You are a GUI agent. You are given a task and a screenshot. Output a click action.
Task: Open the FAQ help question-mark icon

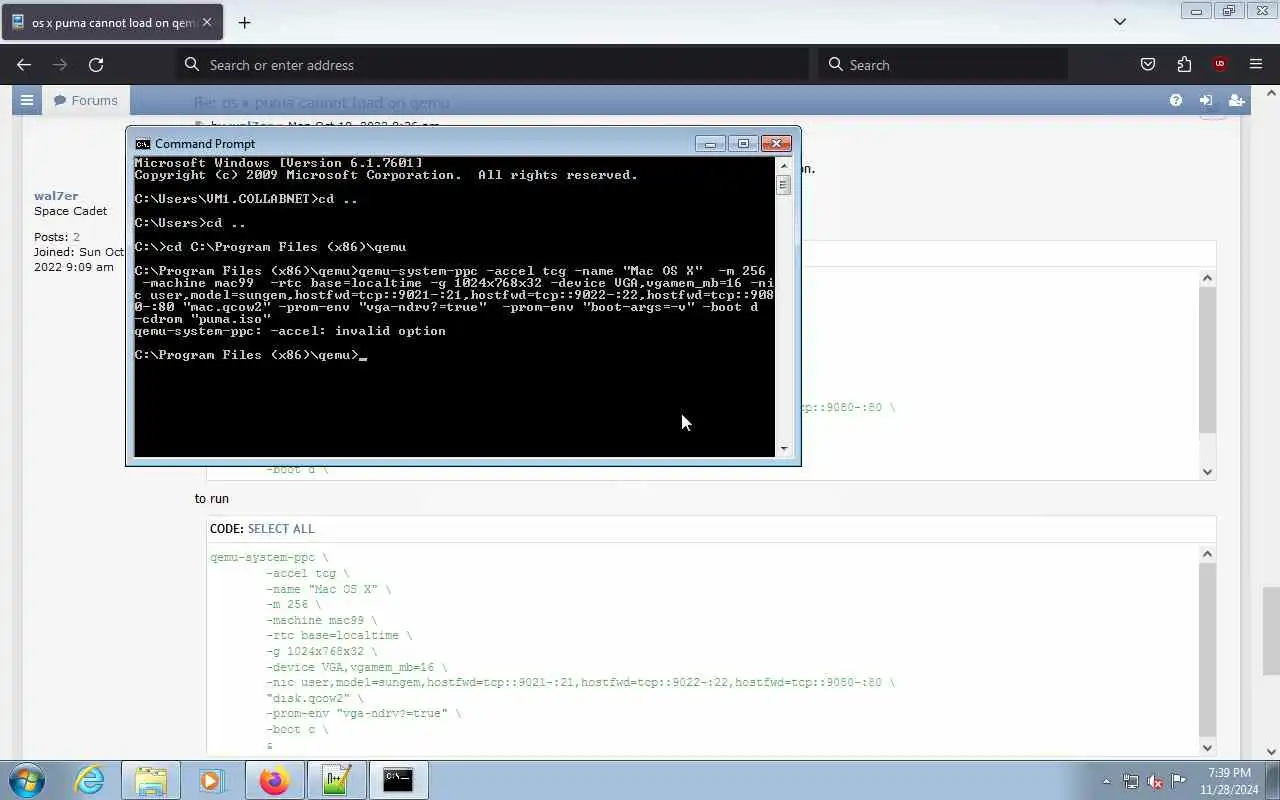tap(1176, 100)
